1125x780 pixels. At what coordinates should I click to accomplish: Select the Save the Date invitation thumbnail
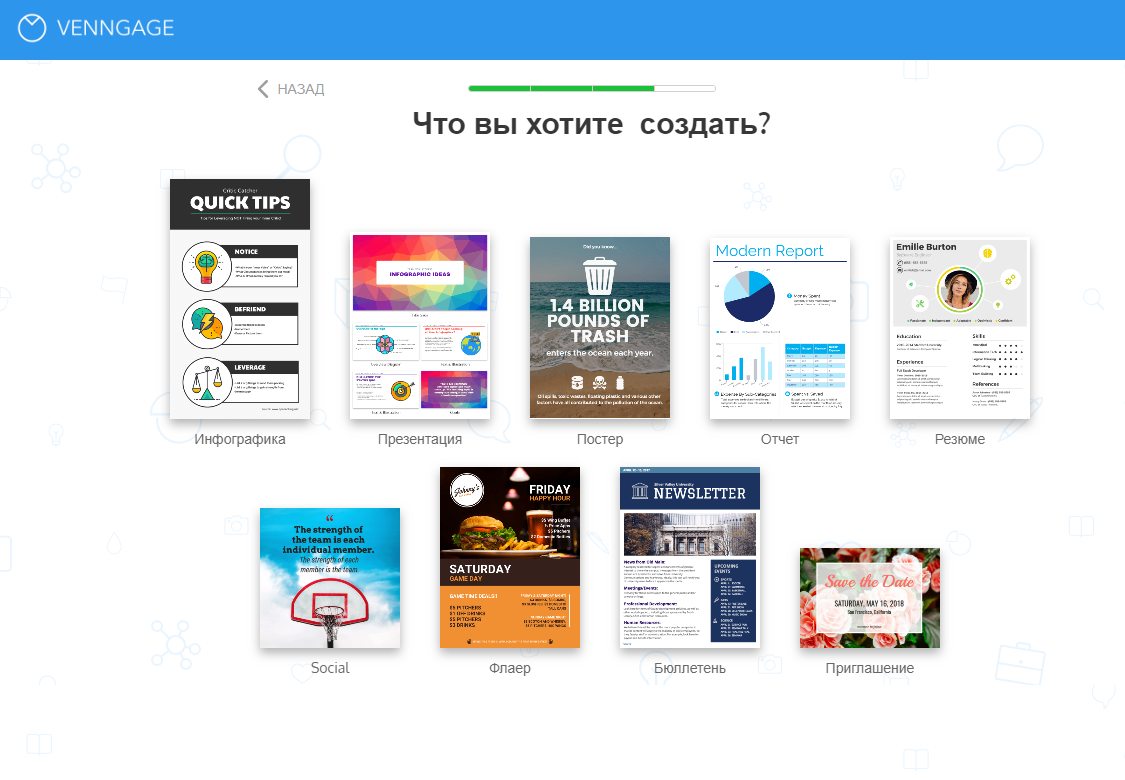[x=870, y=598]
